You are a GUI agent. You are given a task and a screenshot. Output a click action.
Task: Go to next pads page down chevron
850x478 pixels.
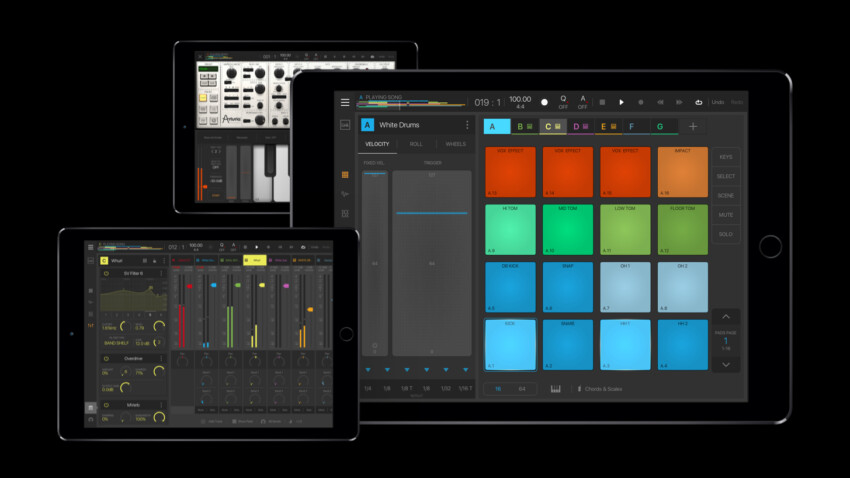(726, 365)
